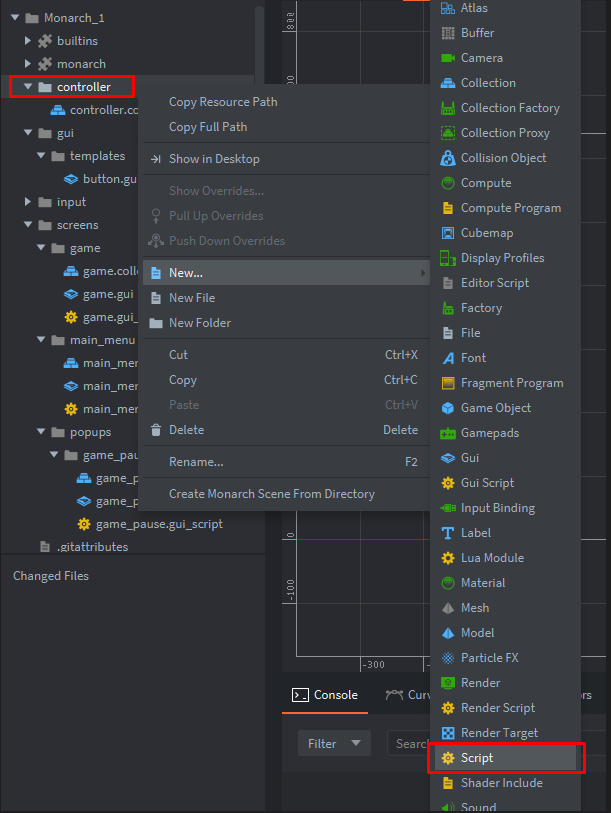Click the Factory icon entry
The width and height of the screenshot is (611, 813).
447,308
